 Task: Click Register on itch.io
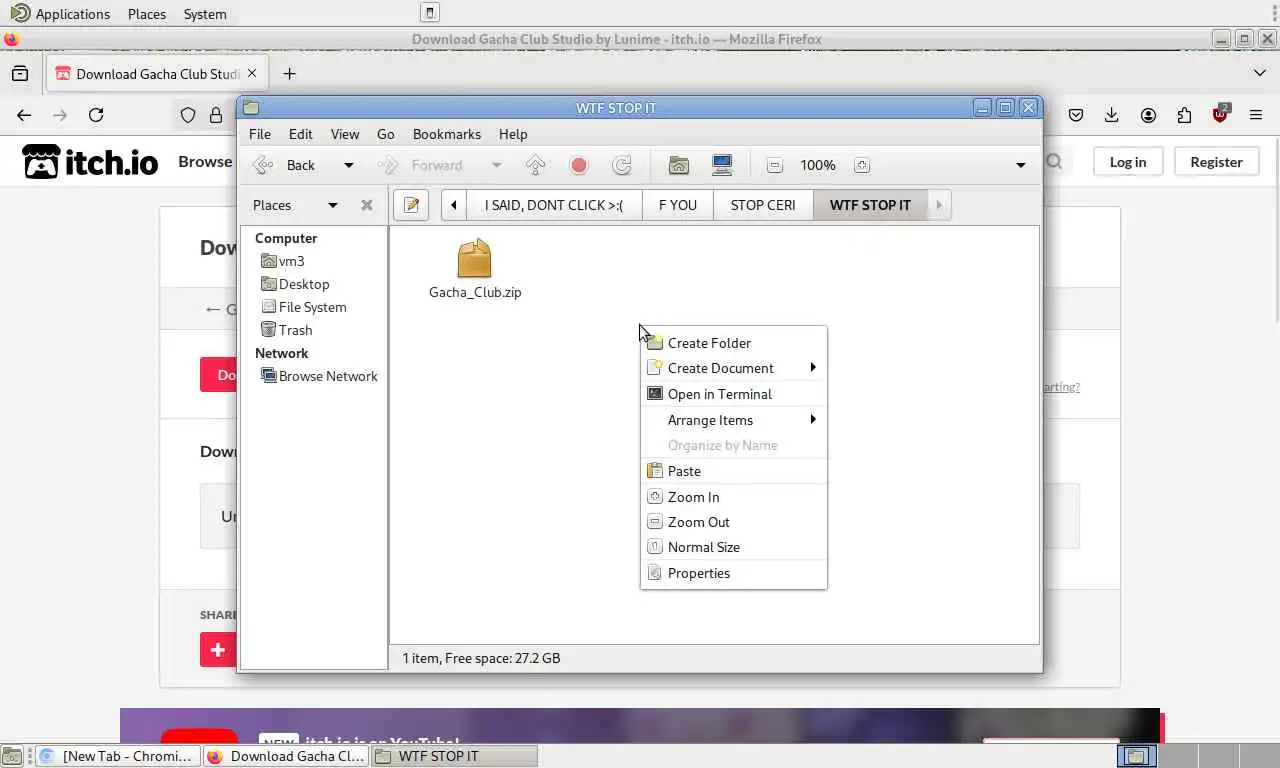click(x=1216, y=162)
